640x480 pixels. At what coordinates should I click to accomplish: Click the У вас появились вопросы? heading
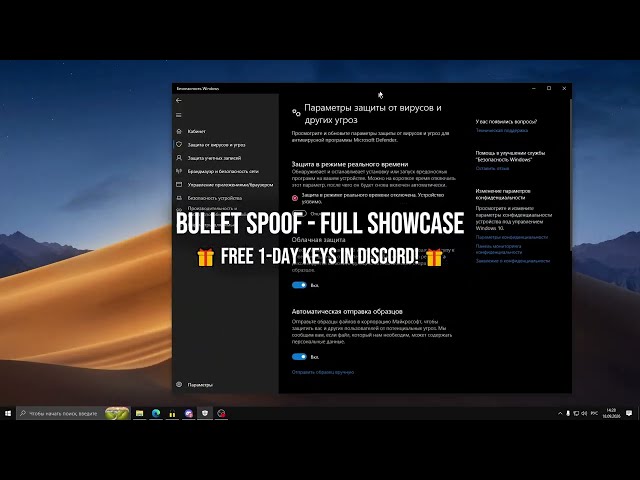[x=507, y=122]
